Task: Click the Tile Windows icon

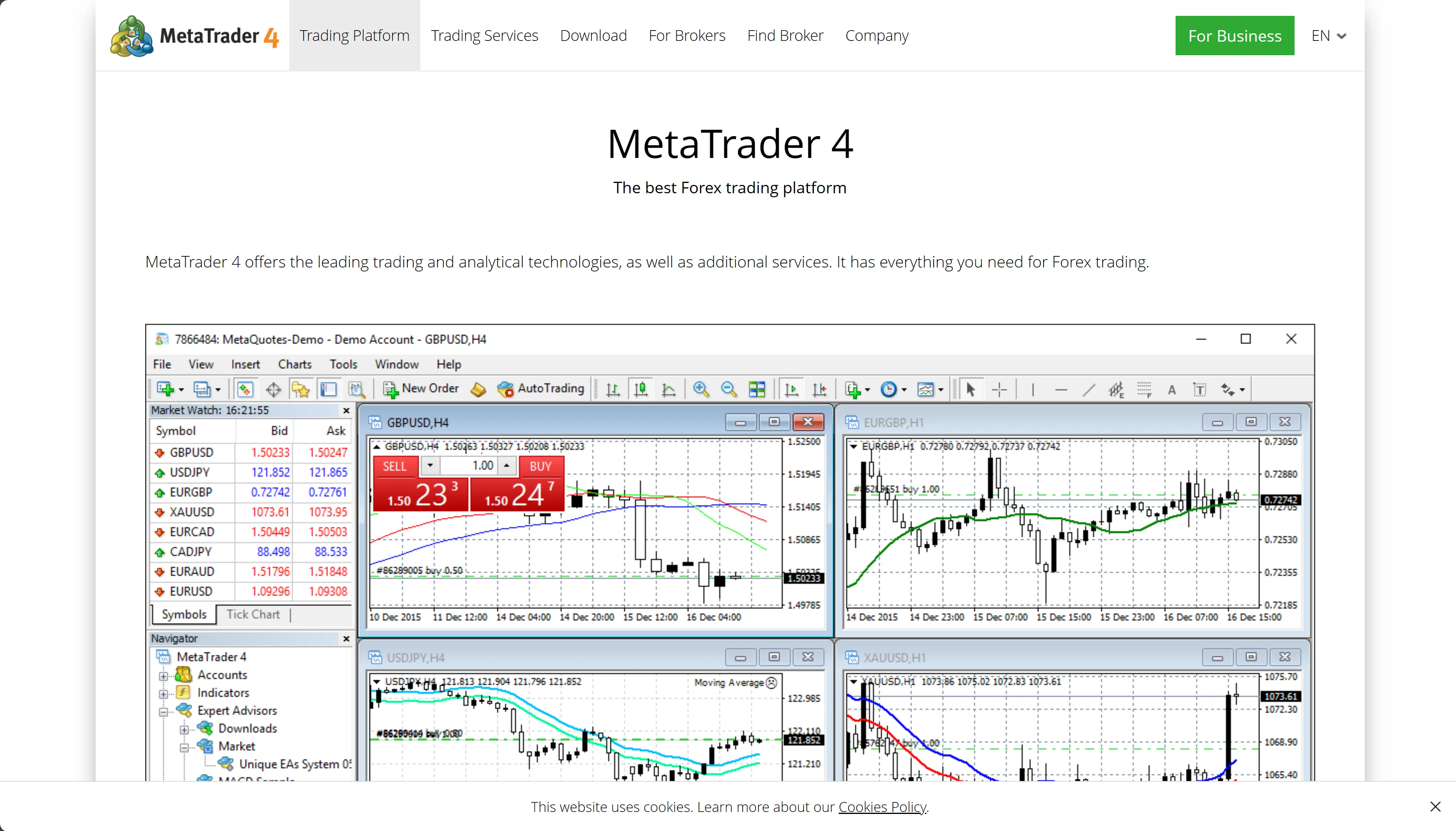Action: 757,389
